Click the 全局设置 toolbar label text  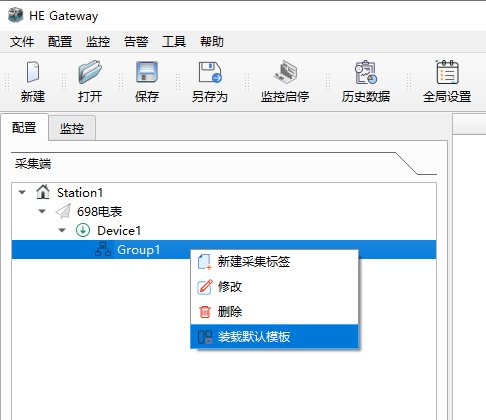(x=447, y=97)
